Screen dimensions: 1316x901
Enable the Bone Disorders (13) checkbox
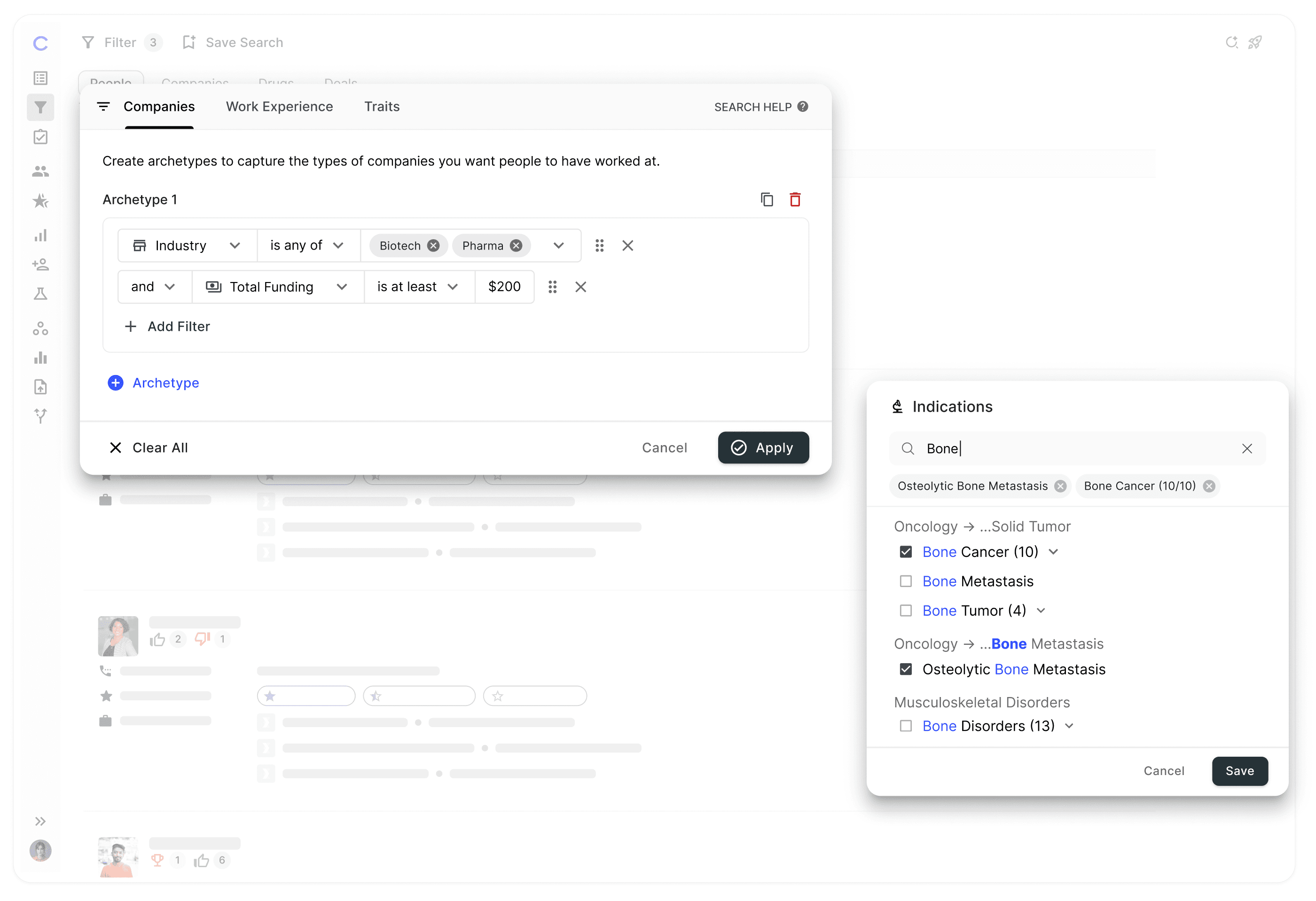pos(906,726)
